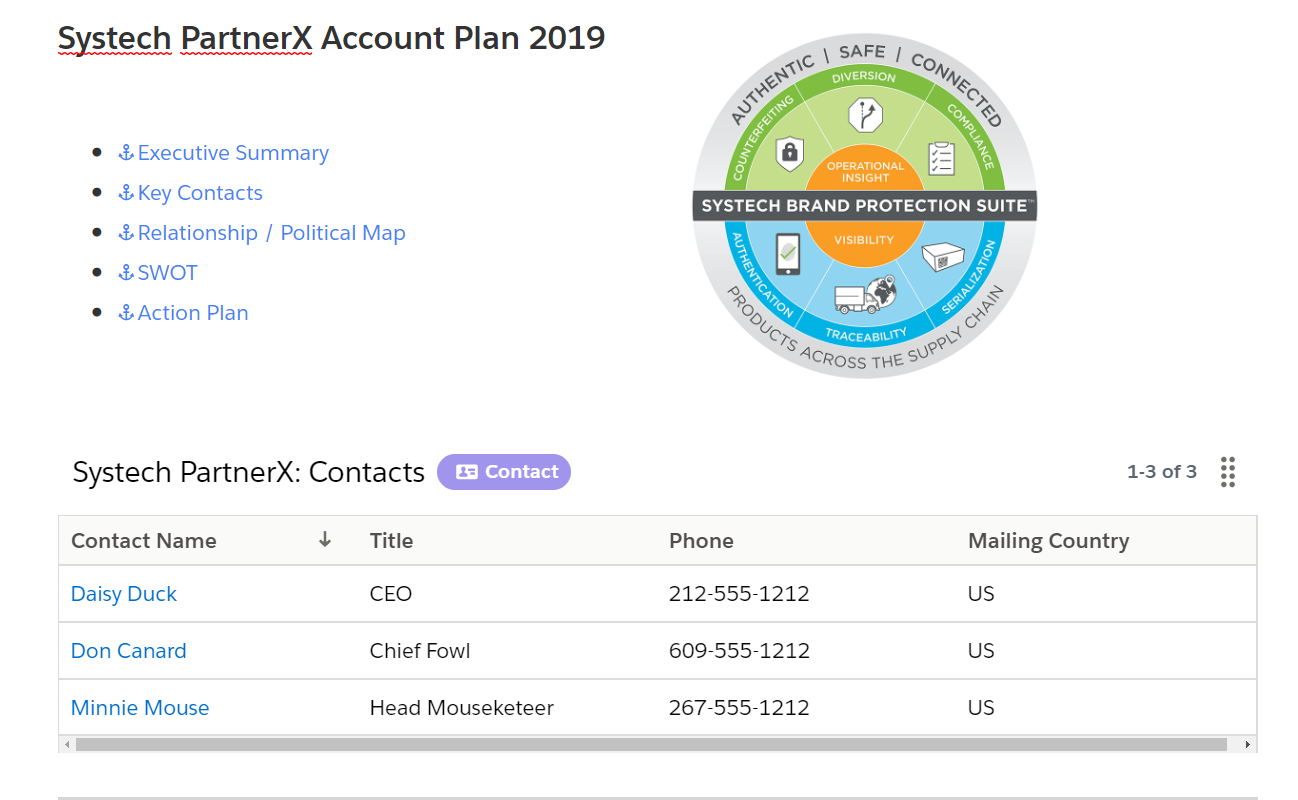Select phone number 212-555-1212
The width and height of the screenshot is (1298, 800).
739,594
